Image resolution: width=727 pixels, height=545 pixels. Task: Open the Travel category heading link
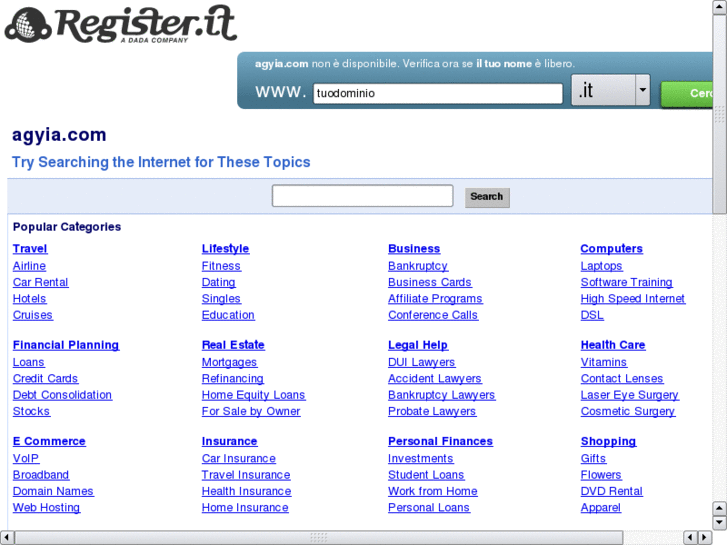point(30,249)
